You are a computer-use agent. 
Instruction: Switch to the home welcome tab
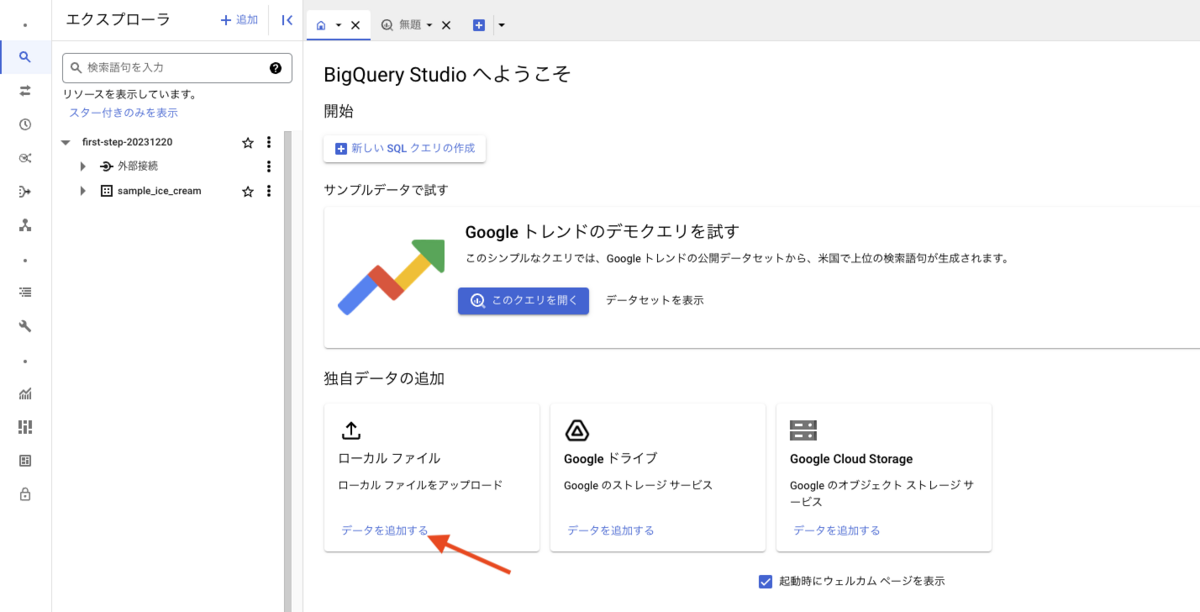(x=321, y=25)
